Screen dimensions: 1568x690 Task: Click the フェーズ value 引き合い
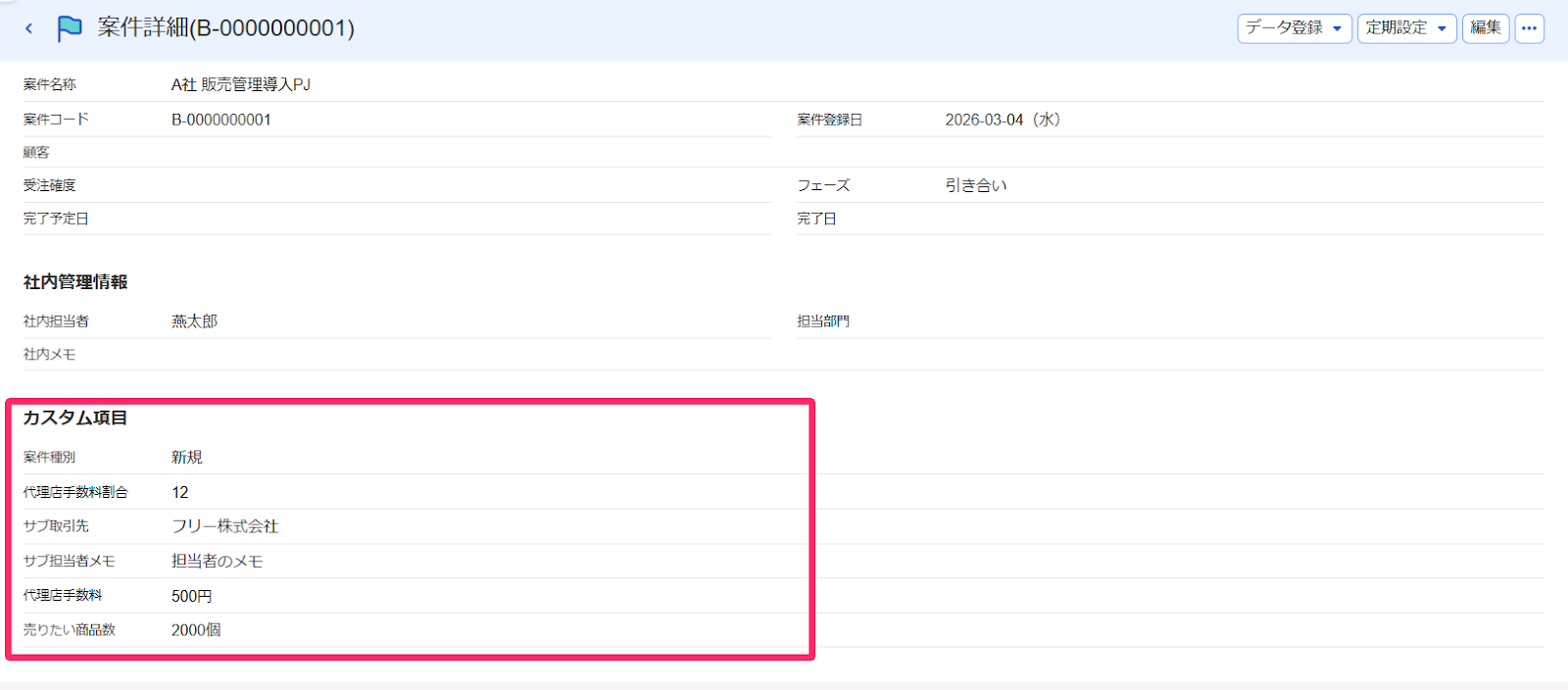pos(976,185)
